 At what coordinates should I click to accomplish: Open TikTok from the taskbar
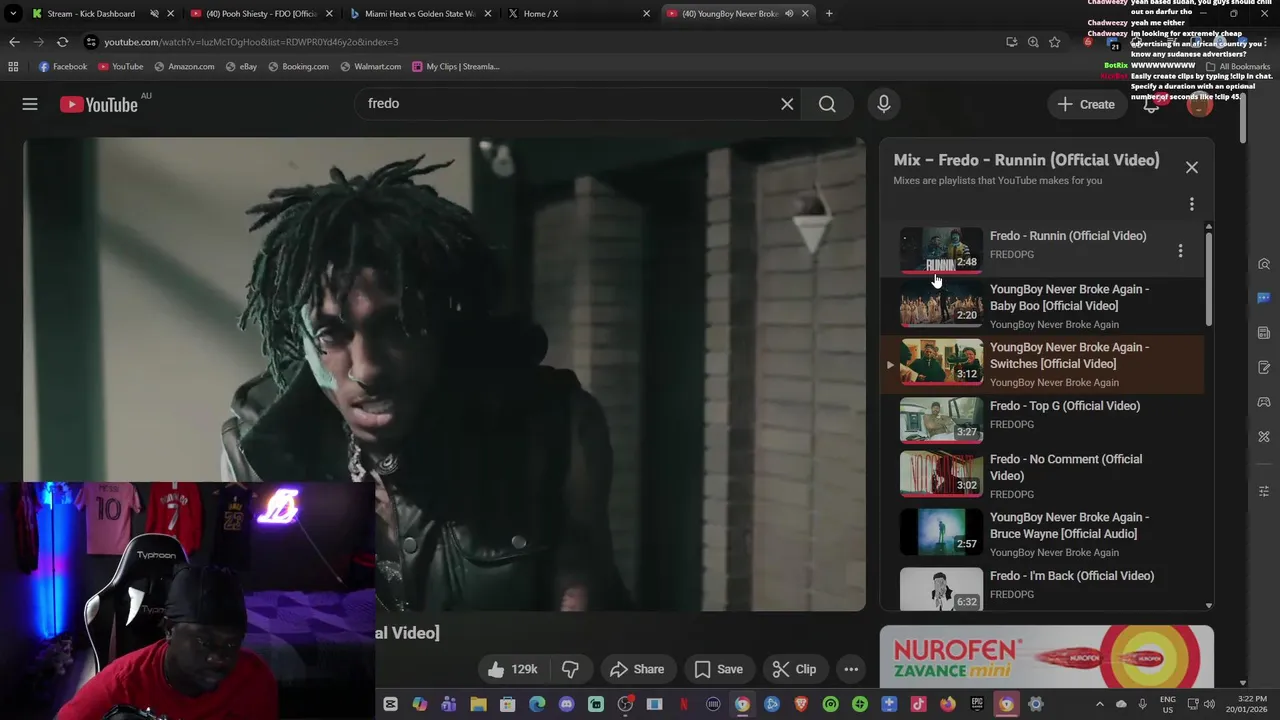tap(918, 704)
